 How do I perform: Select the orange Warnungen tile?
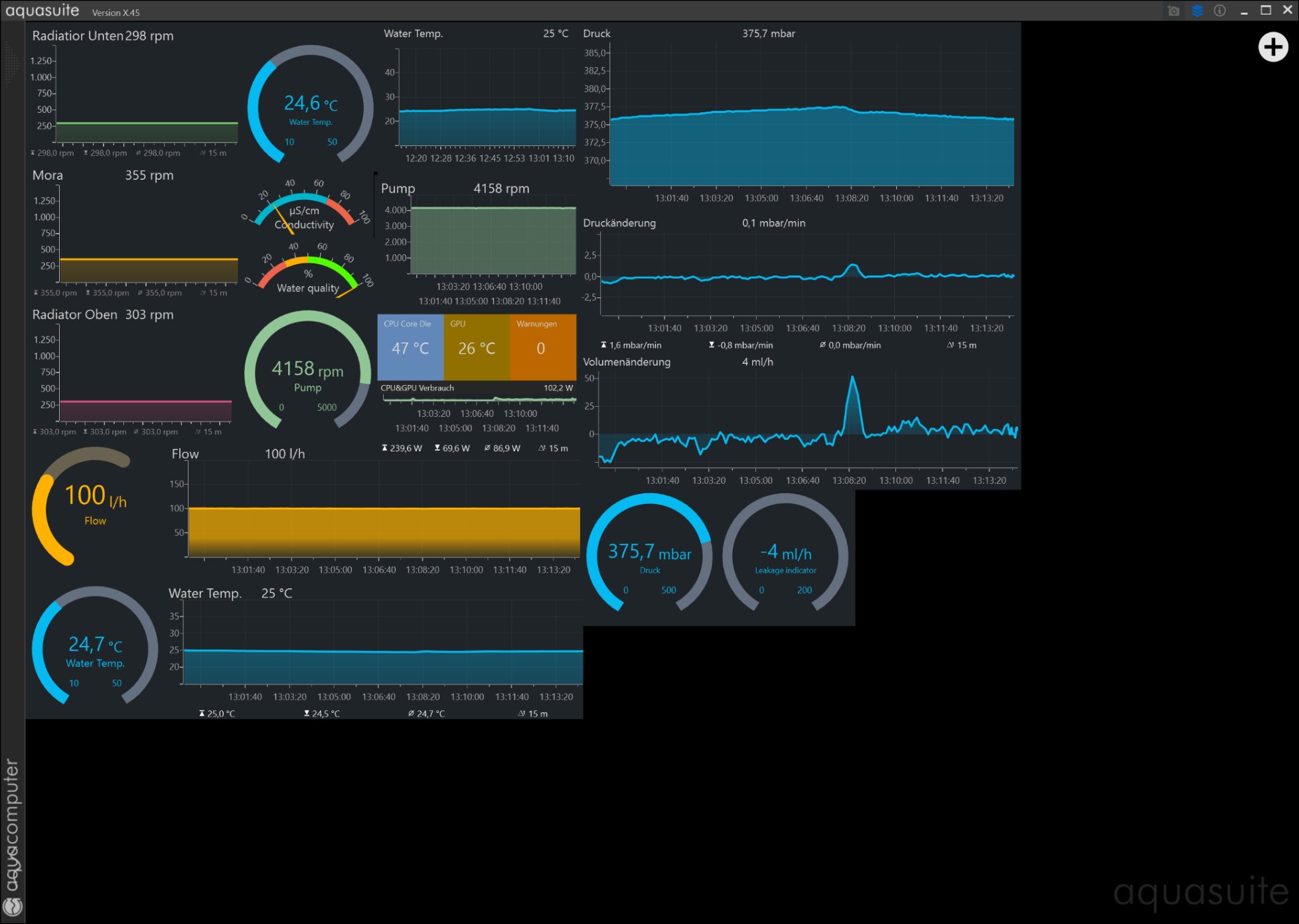tap(543, 346)
